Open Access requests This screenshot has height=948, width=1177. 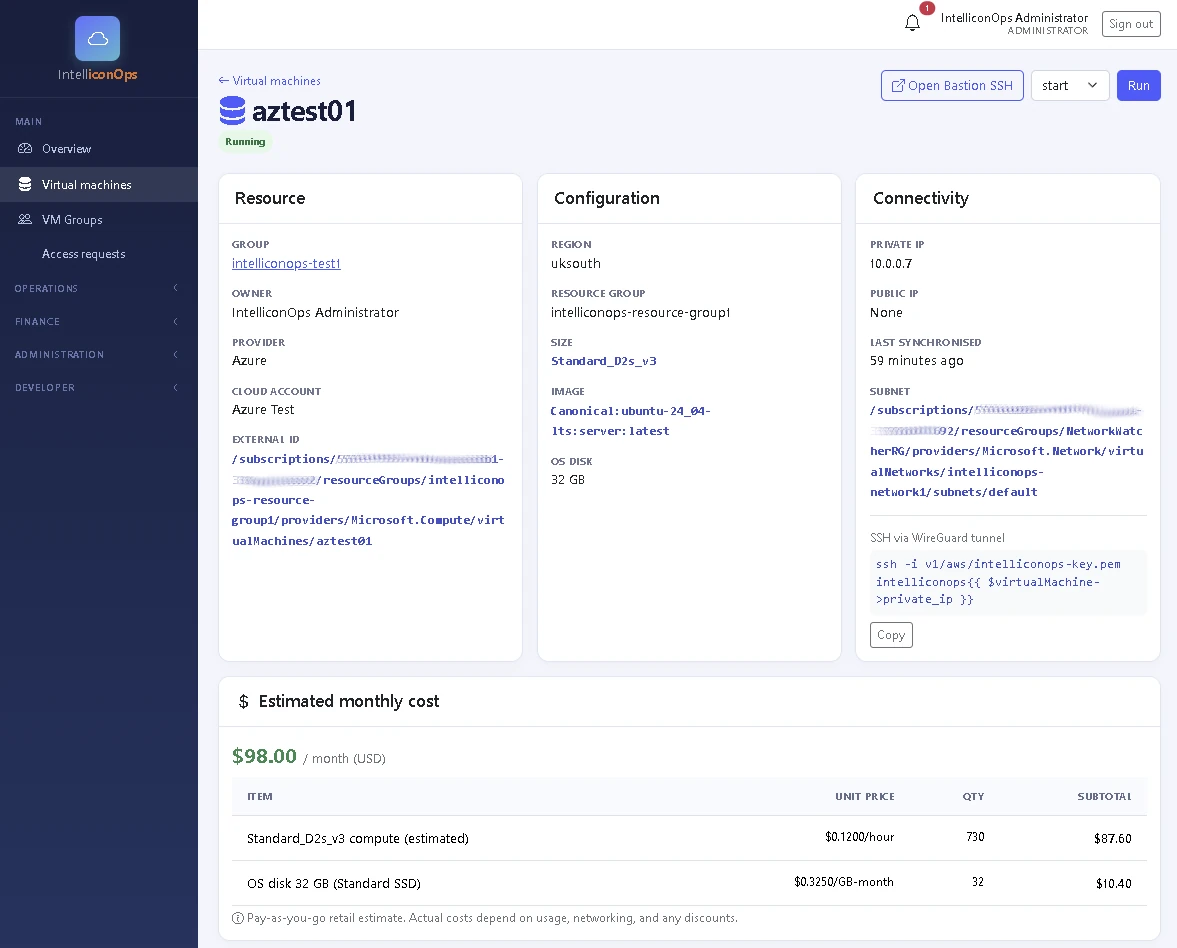point(99,254)
